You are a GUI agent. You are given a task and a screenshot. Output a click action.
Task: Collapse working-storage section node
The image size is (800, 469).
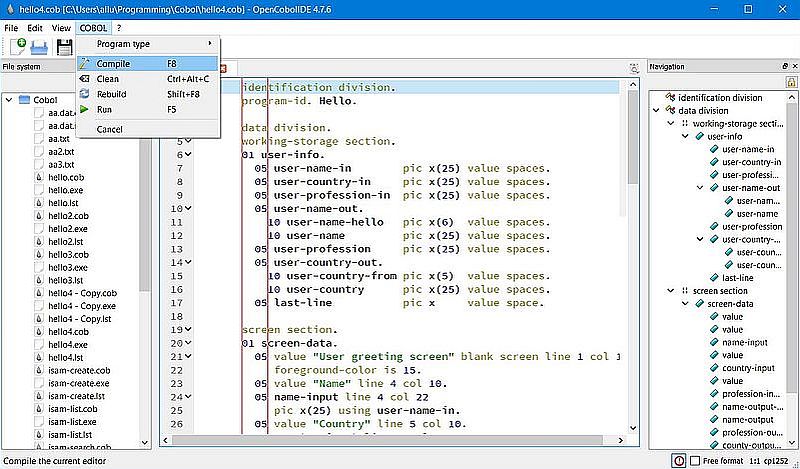(x=671, y=124)
